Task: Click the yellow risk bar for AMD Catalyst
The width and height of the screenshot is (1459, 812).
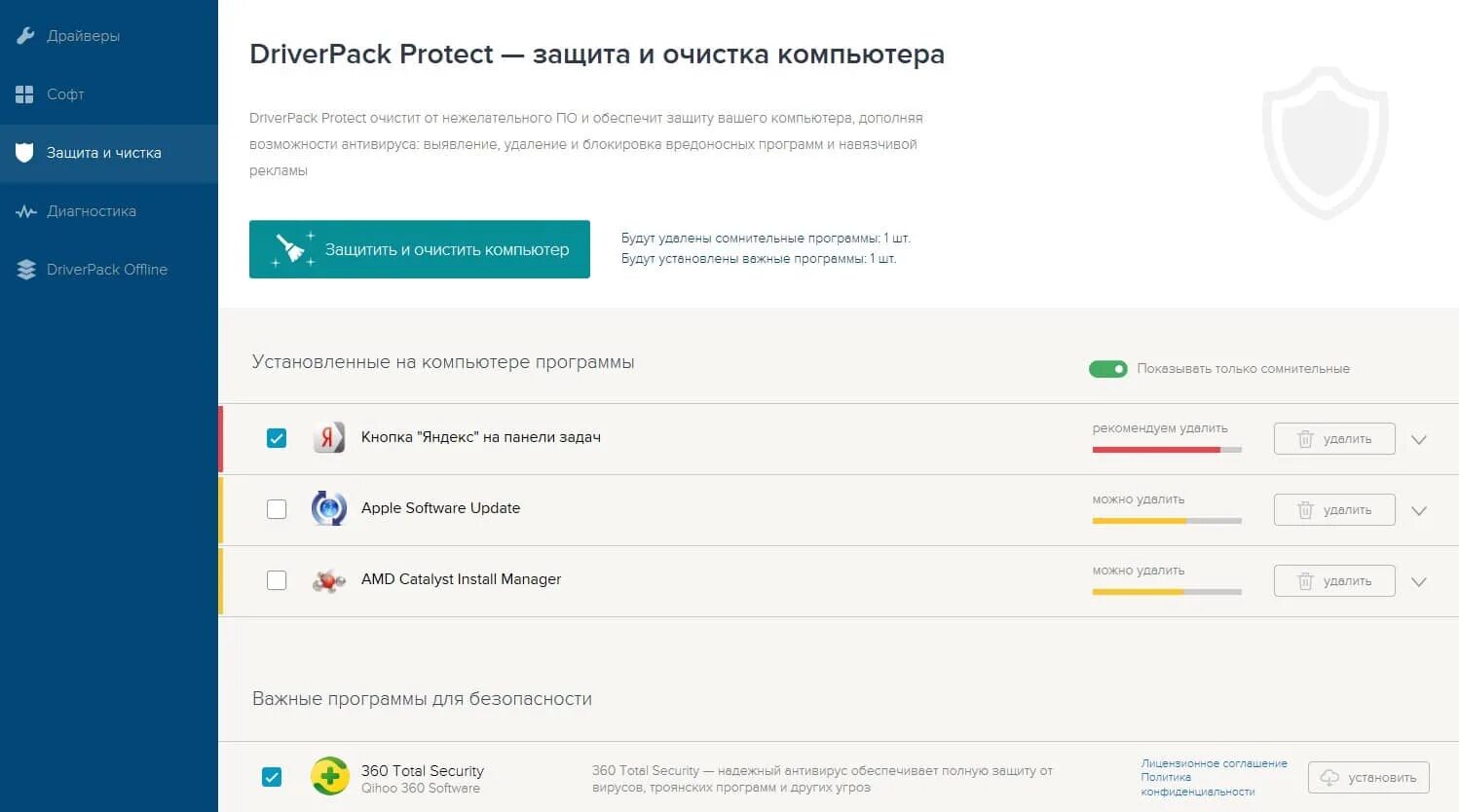Action: coord(1167,592)
